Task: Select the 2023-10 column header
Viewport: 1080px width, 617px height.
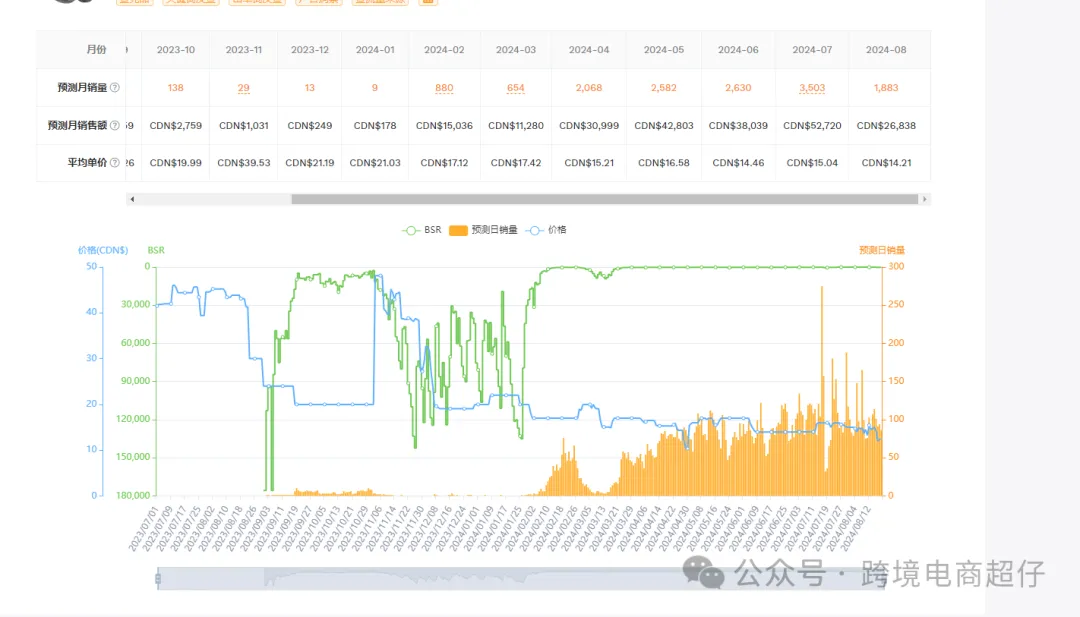Action: click(x=176, y=50)
